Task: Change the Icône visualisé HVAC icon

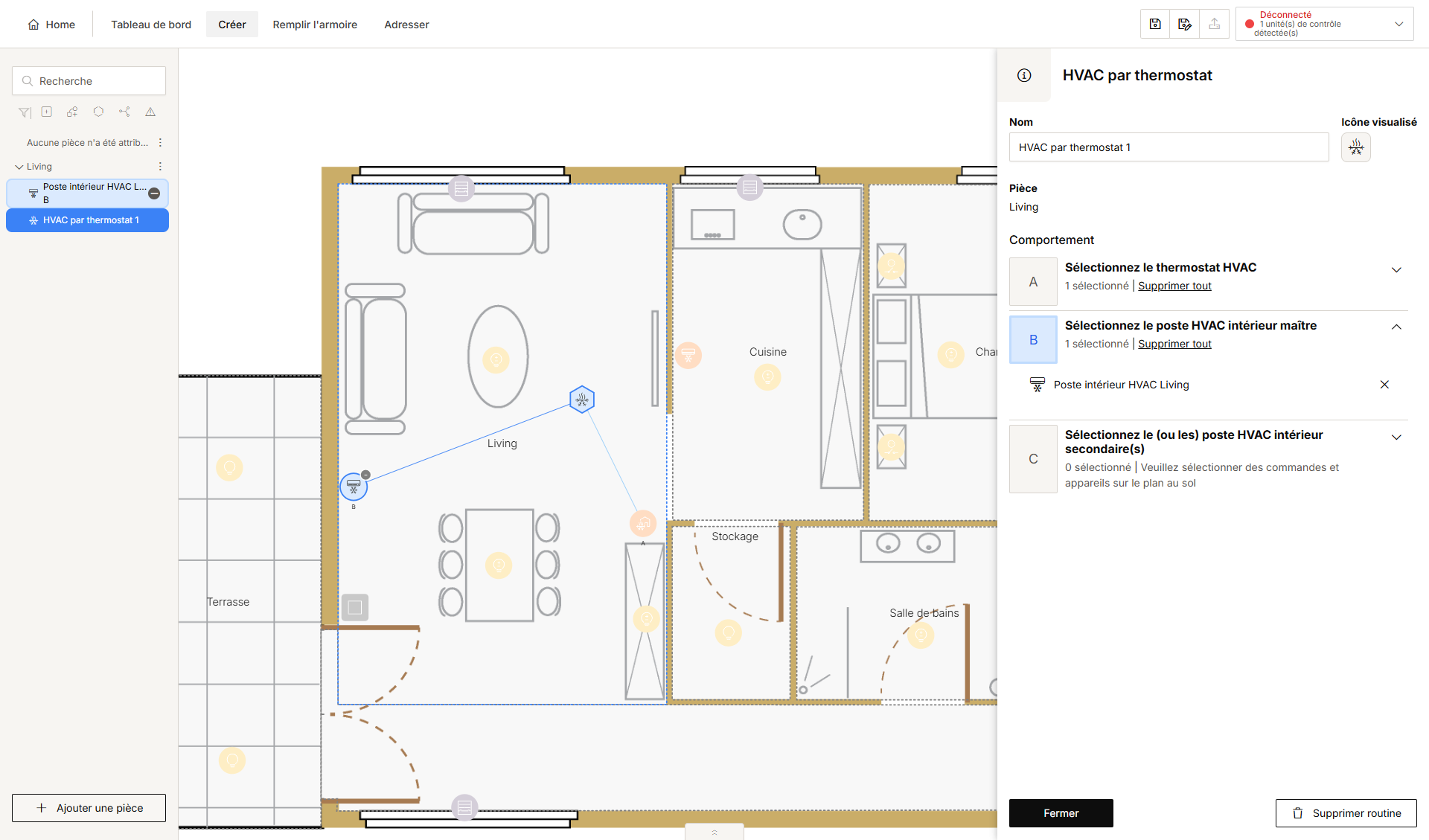Action: pos(1356,147)
